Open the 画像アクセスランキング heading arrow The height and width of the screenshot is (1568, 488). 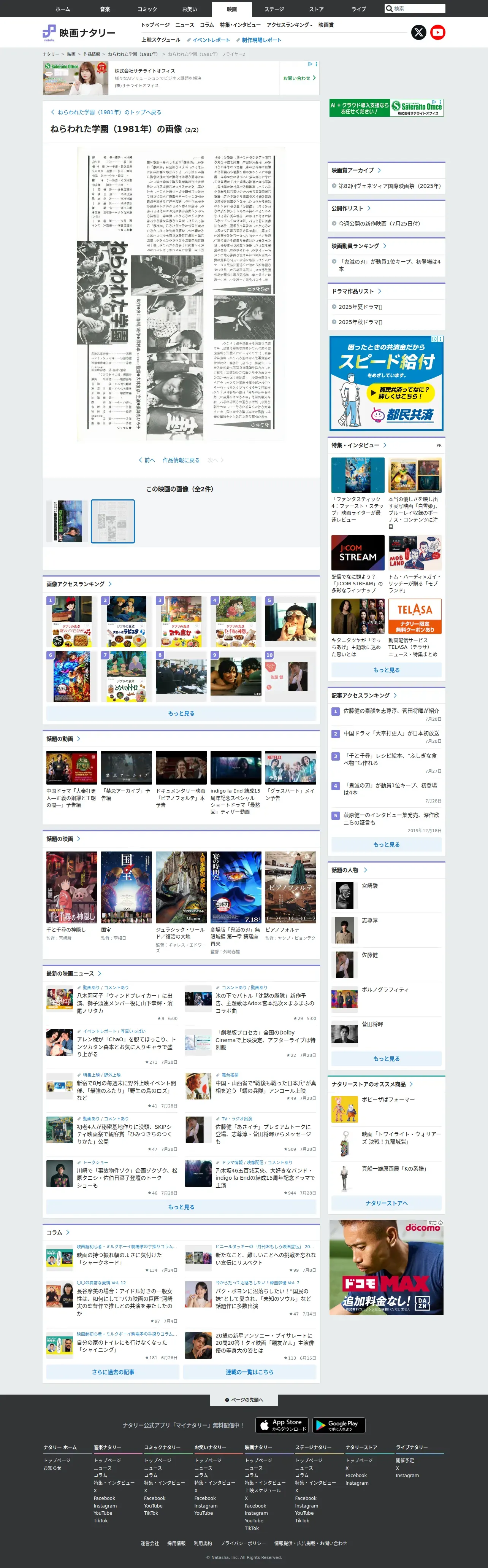tap(110, 584)
